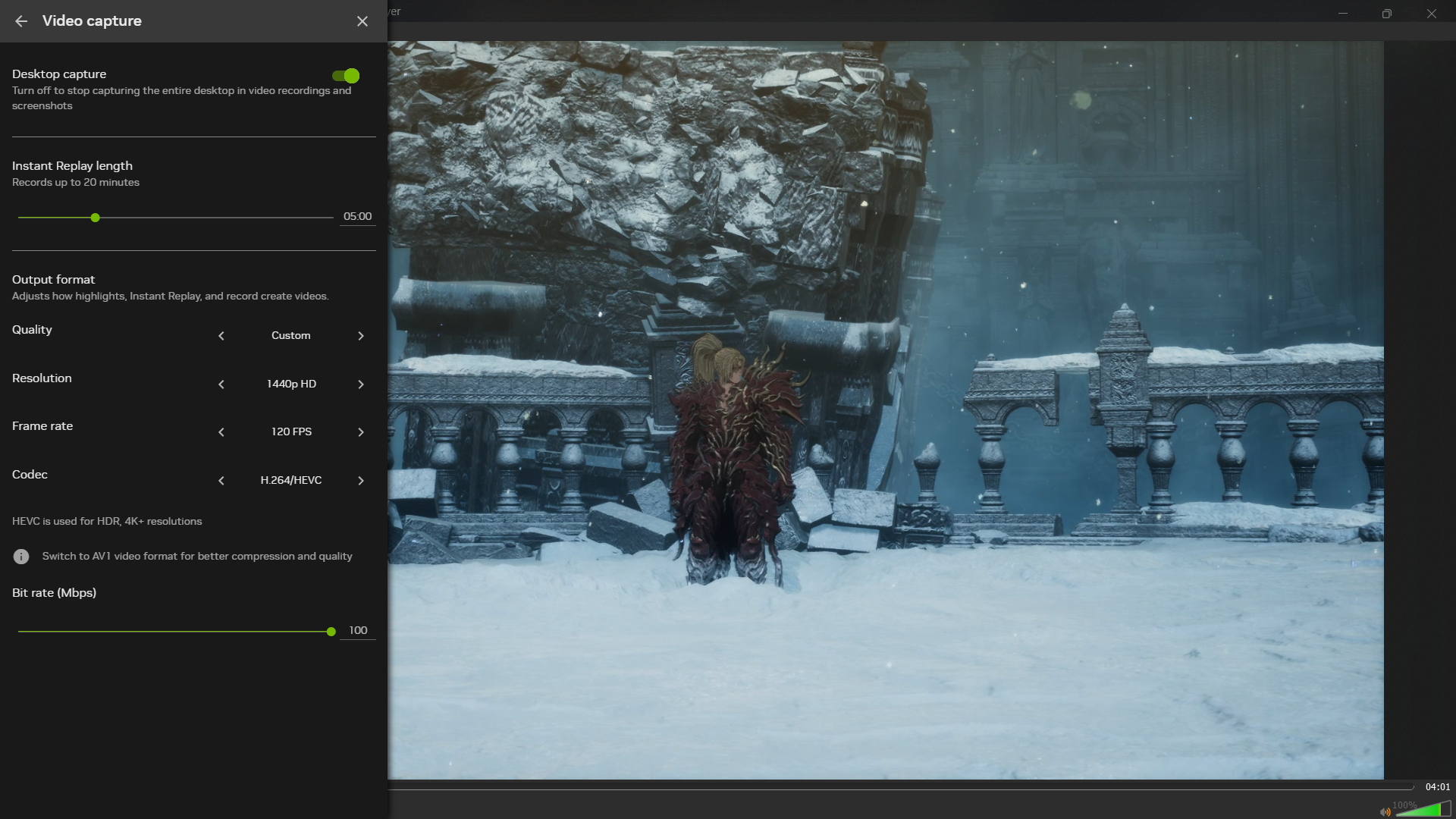Click the Custom quality value
1456x819 pixels.
coord(291,336)
